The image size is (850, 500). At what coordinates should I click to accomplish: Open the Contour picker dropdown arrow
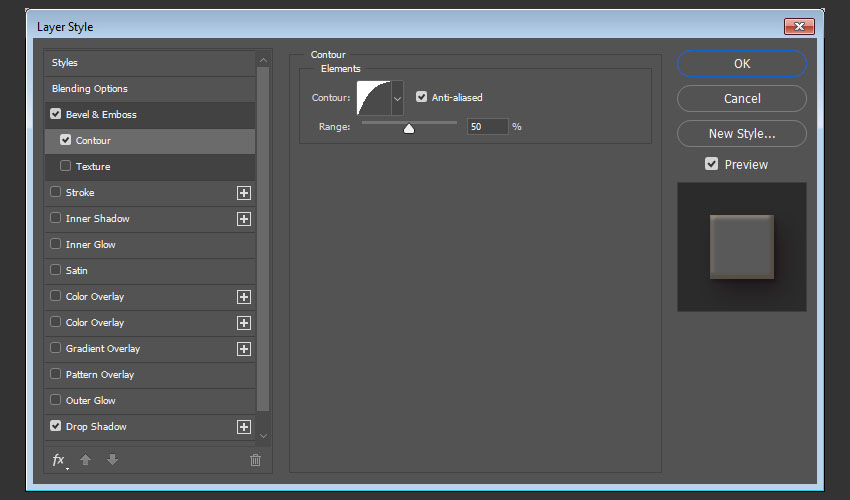coord(397,98)
